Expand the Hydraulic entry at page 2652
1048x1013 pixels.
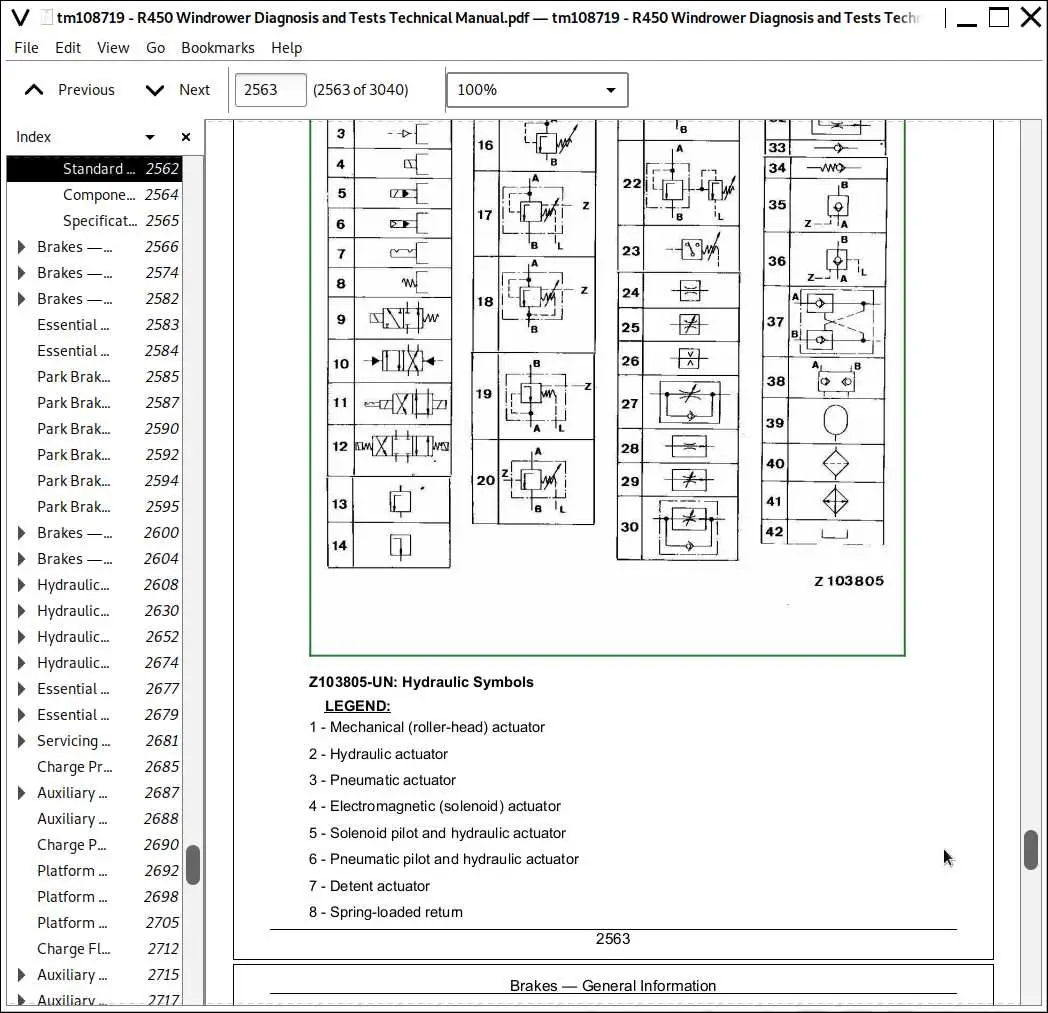click(21, 637)
